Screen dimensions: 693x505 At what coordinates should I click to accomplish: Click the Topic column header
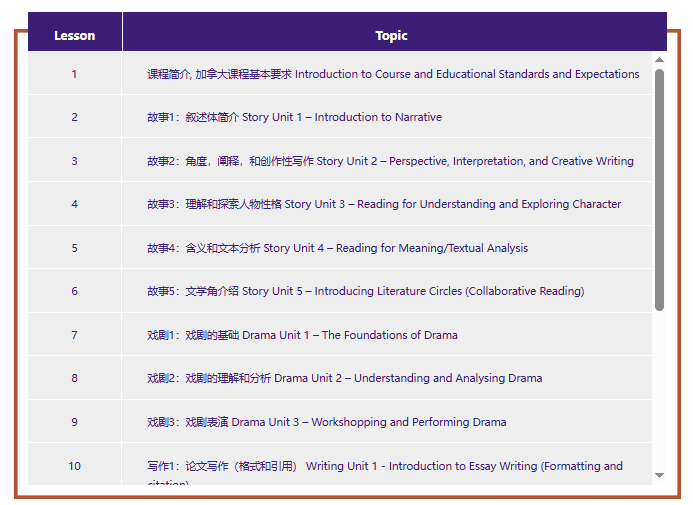click(x=392, y=35)
